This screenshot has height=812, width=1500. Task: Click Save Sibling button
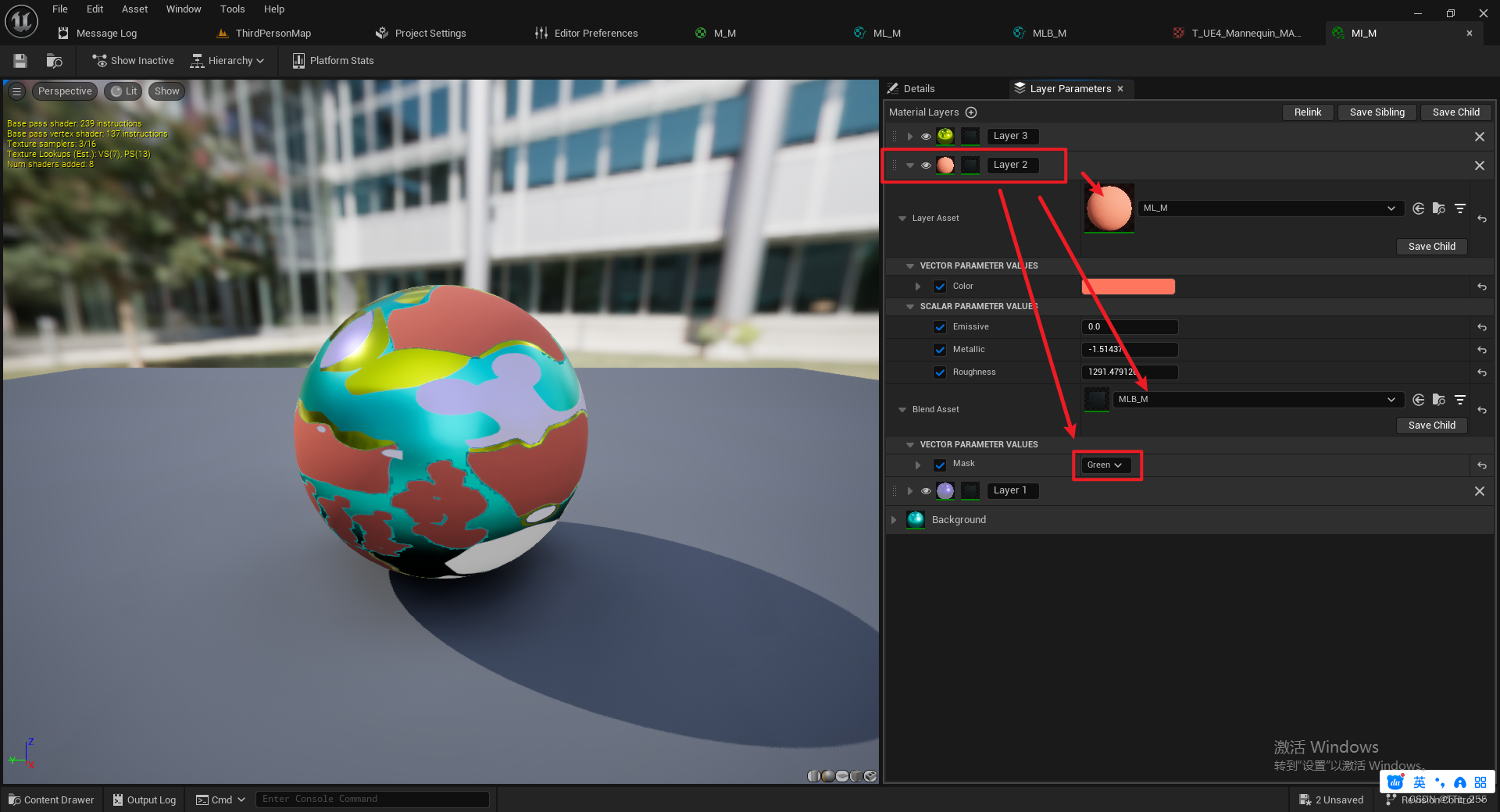pyautogui.click(x=1377, y=112)
